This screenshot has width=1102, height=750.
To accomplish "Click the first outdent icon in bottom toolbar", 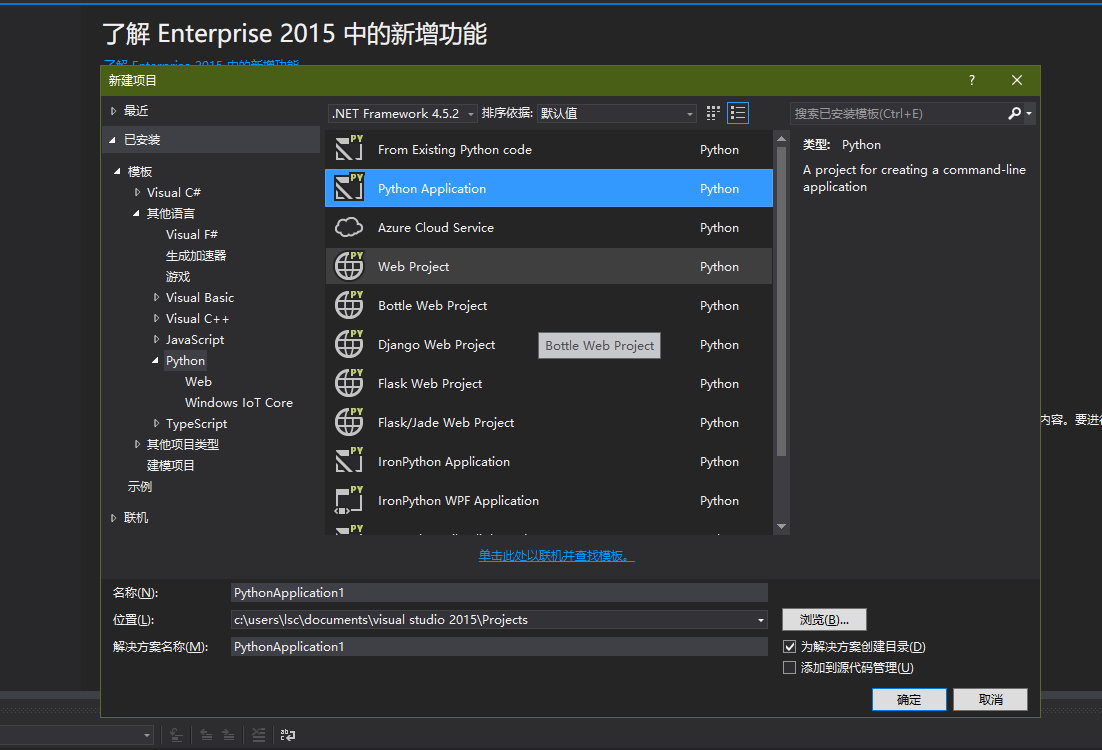I will (207, 735).
